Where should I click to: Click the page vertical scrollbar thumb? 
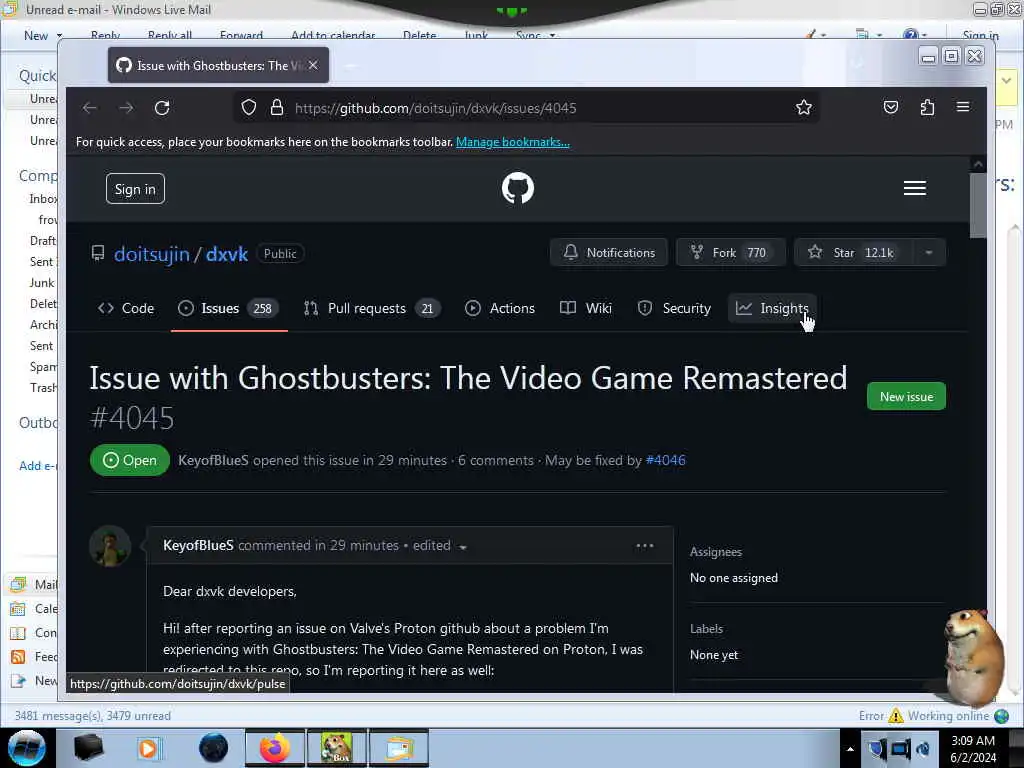[978, 206]
